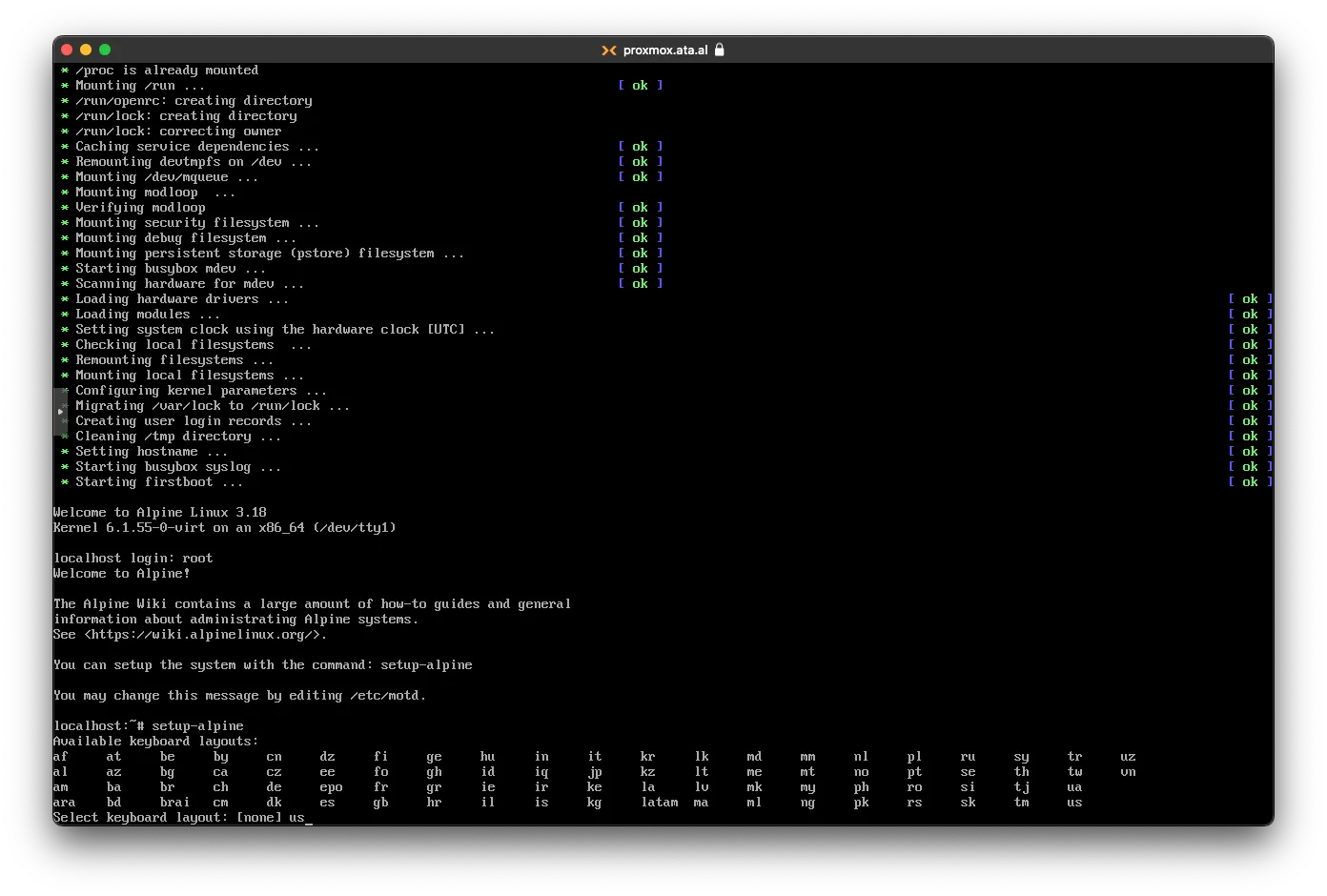Select 'us' code in layout list
The image size is (1327, 896).
click(x=1075, y=803)
